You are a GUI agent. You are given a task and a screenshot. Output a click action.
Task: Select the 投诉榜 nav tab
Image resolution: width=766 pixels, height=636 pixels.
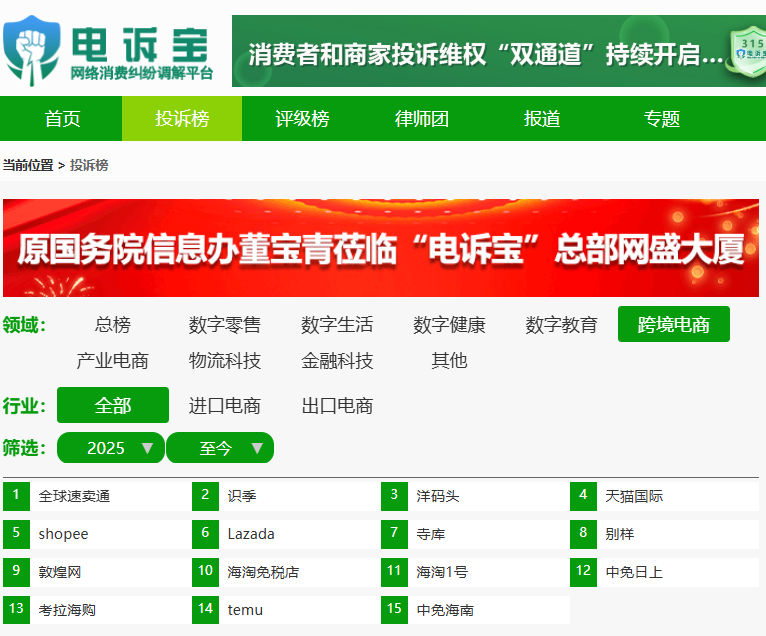182,119
